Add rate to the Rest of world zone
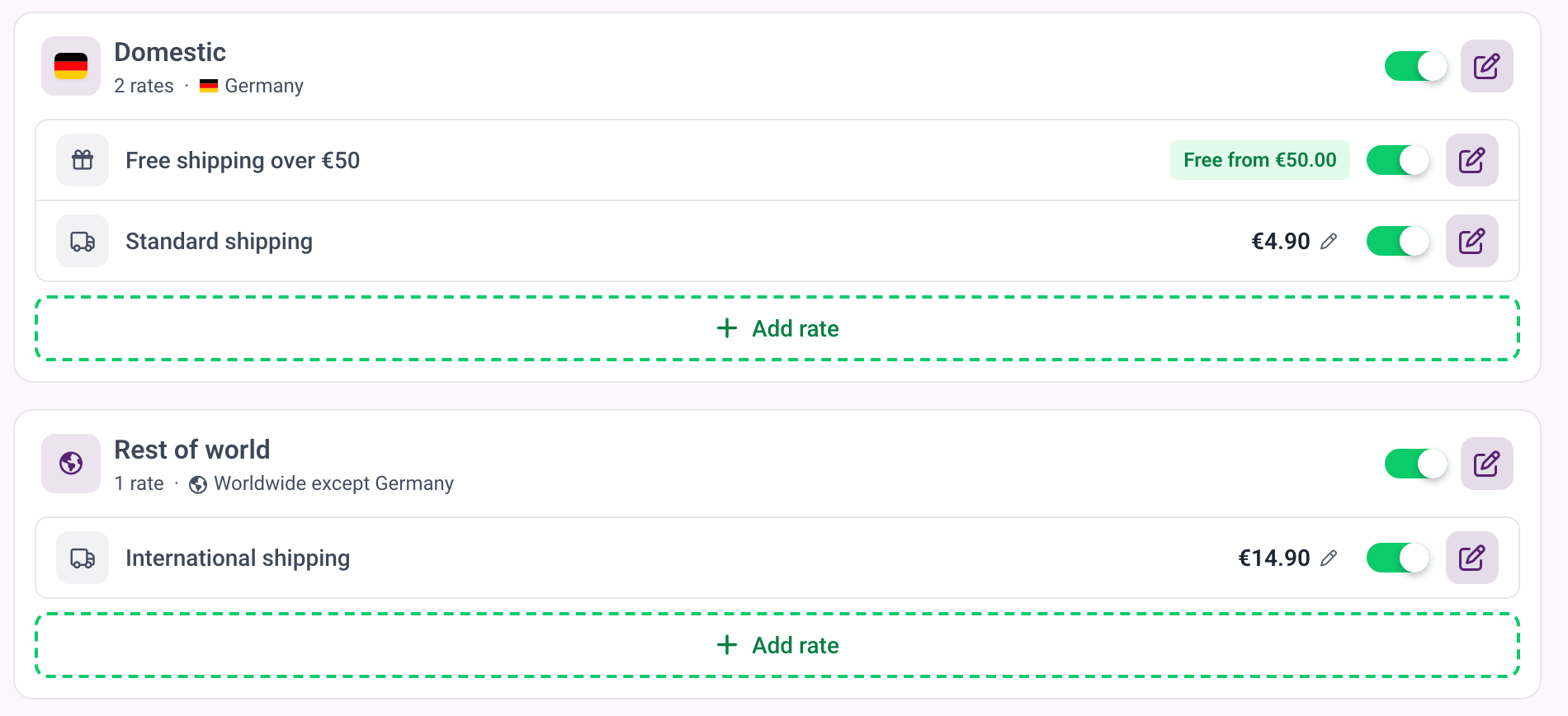 pos(777,645)
